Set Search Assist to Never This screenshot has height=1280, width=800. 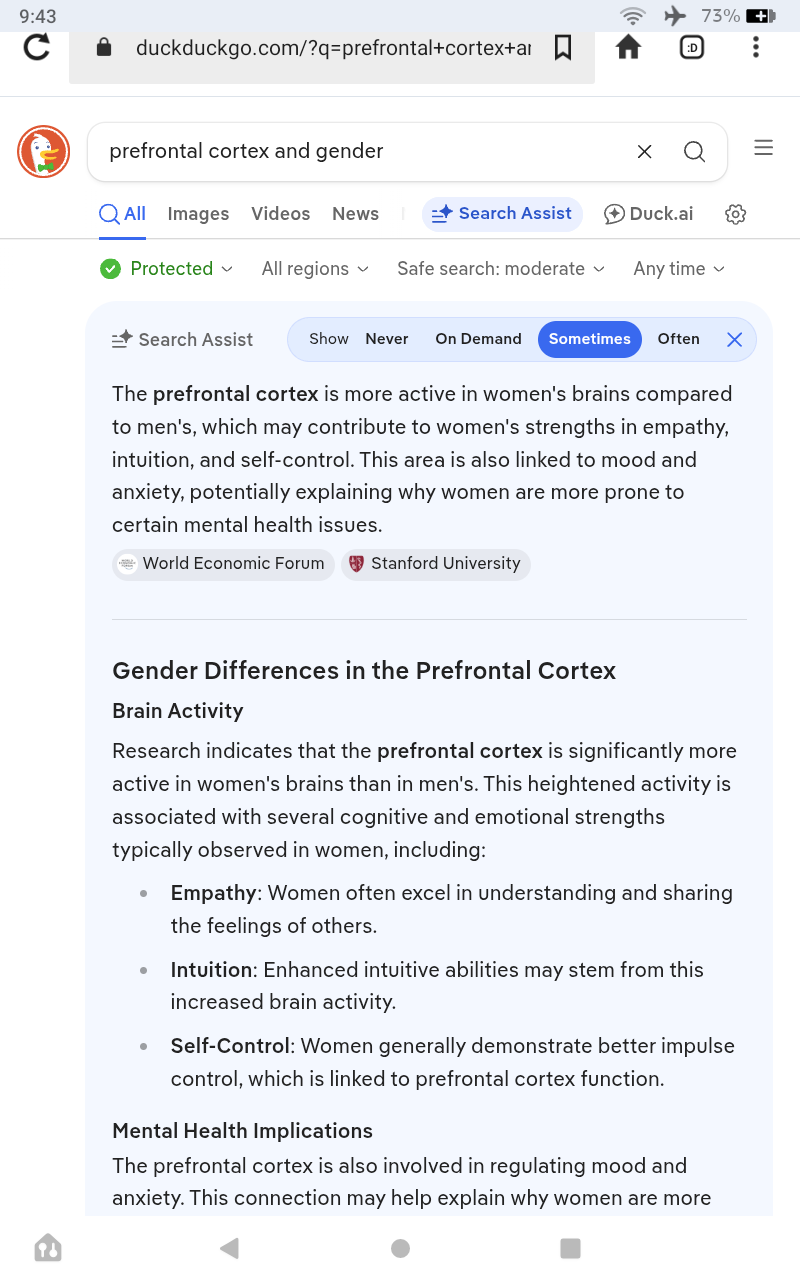coord(387,339)
